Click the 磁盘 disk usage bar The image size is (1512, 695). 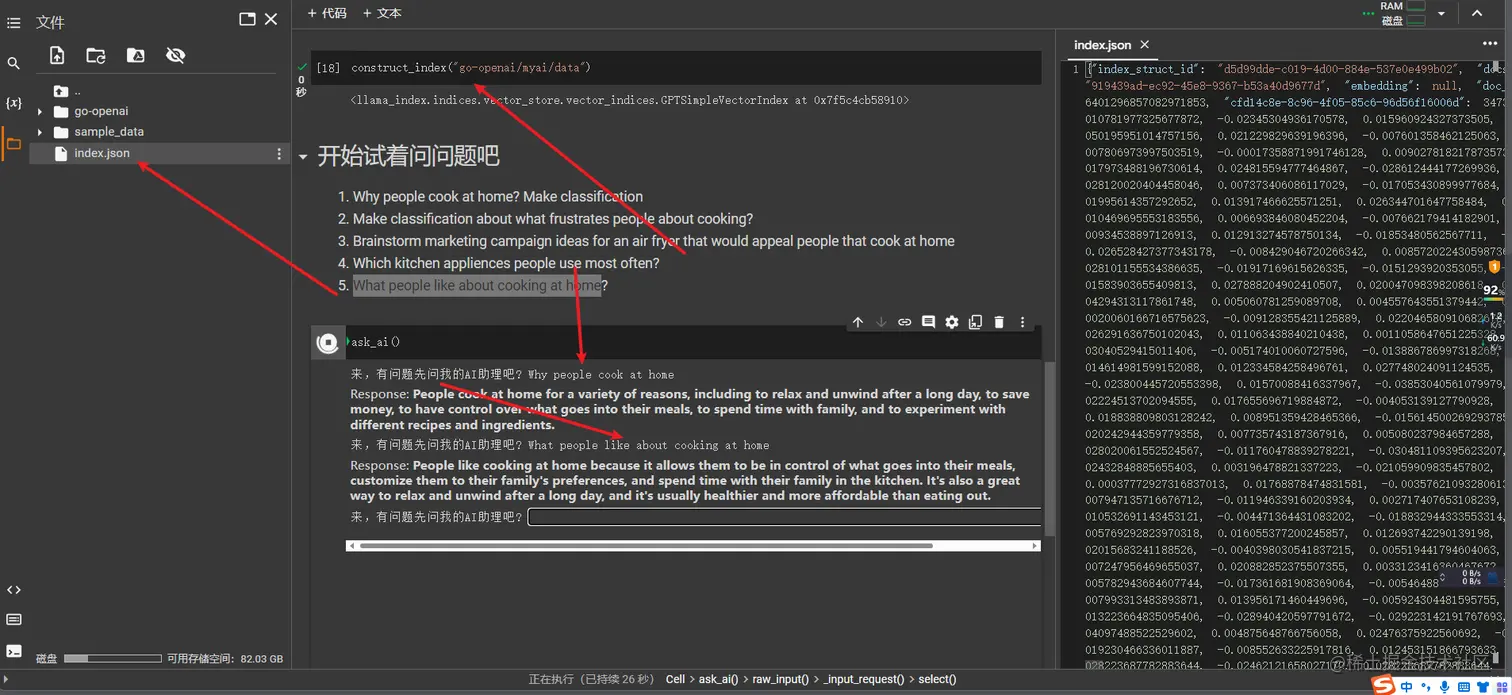pyautogui.click(x=112, y=659)
